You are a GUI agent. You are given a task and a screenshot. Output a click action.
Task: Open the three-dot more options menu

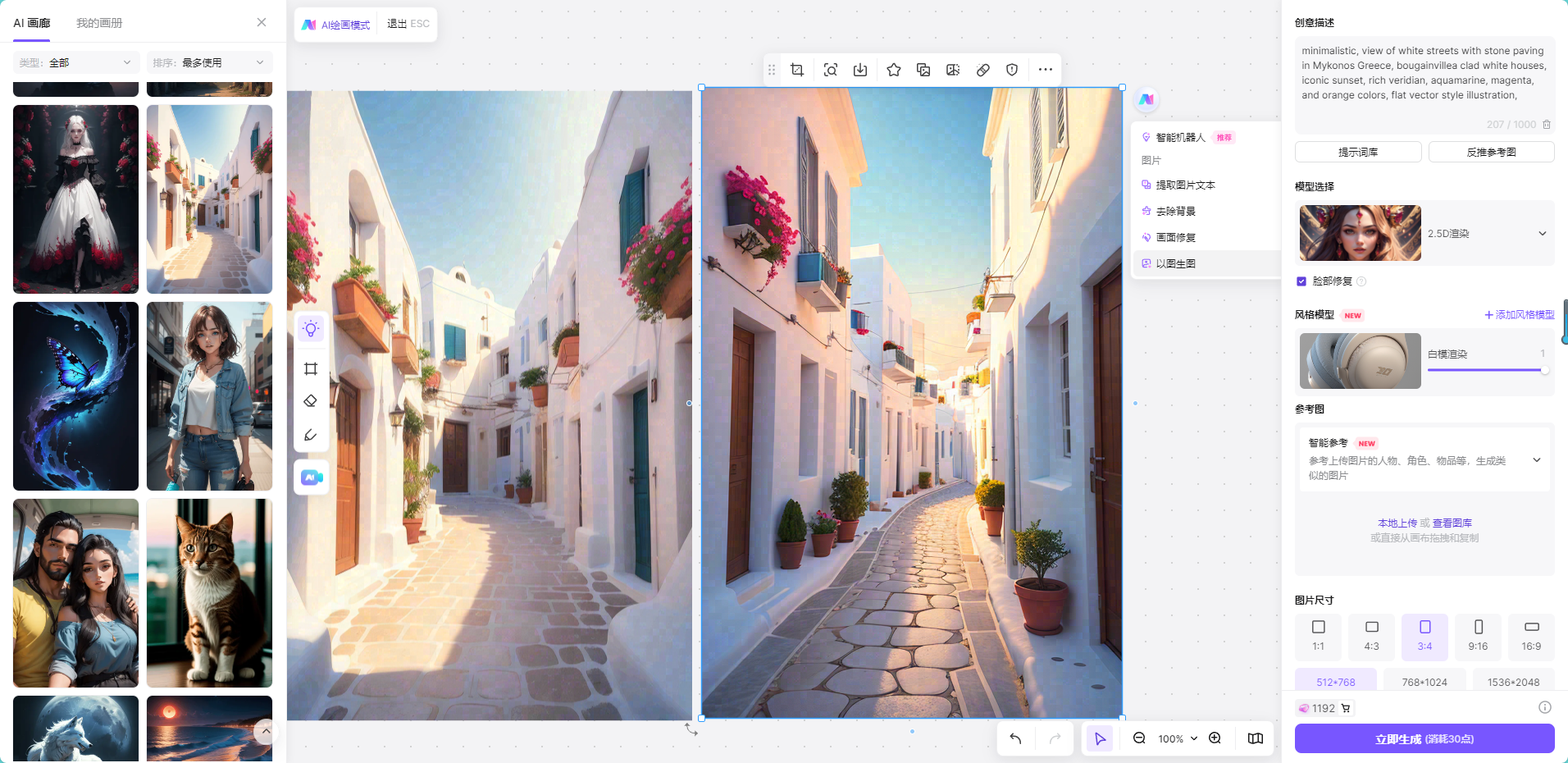pyautogui.click(x=1045, y=70)
